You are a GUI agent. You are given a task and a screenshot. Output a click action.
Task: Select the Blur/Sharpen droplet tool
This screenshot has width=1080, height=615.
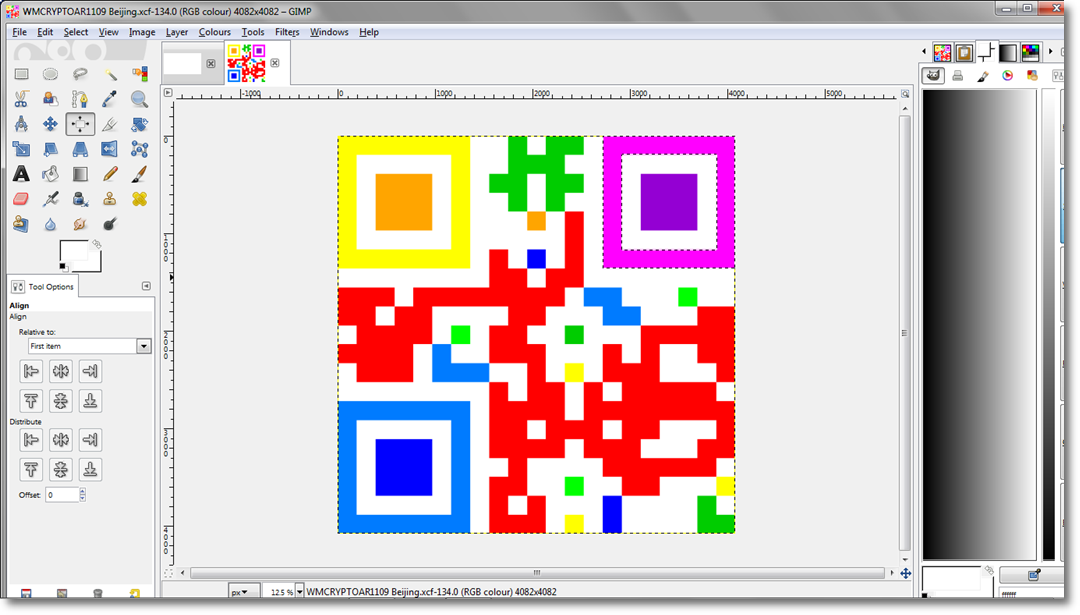pyautogui.click(x=50, y=224)
